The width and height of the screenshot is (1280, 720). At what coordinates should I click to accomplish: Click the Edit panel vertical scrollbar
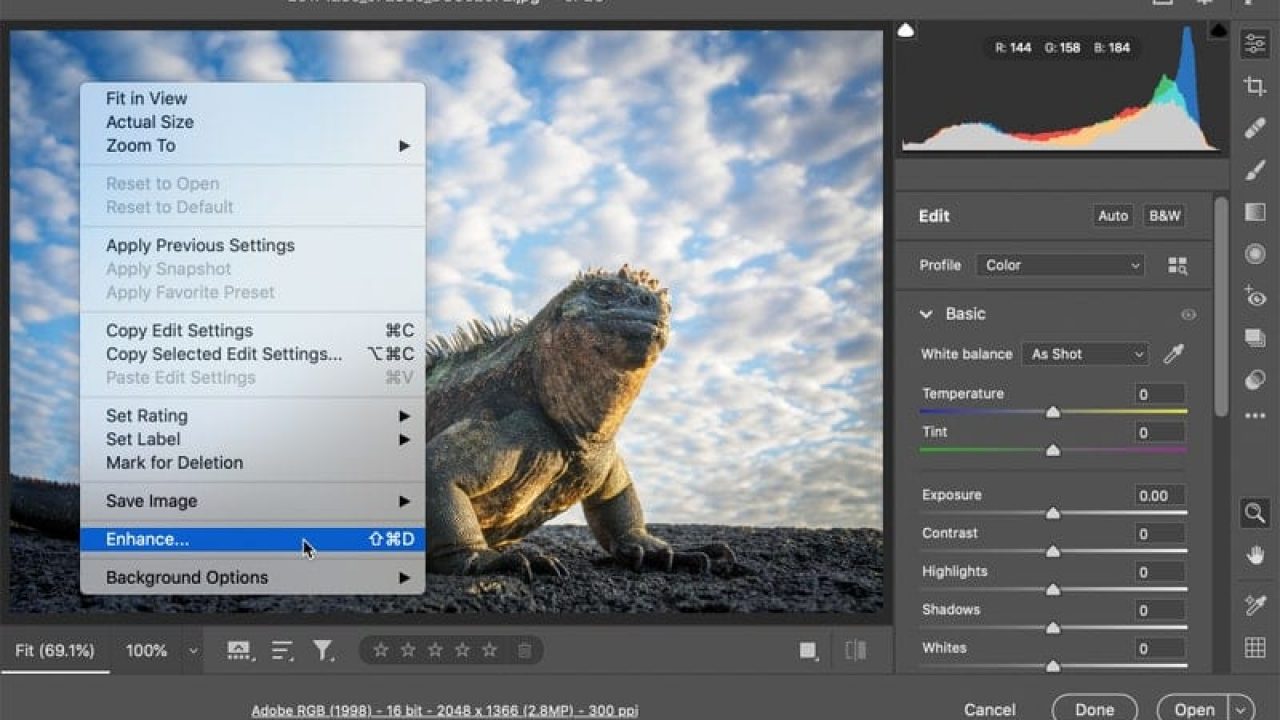click(1221, 306)
